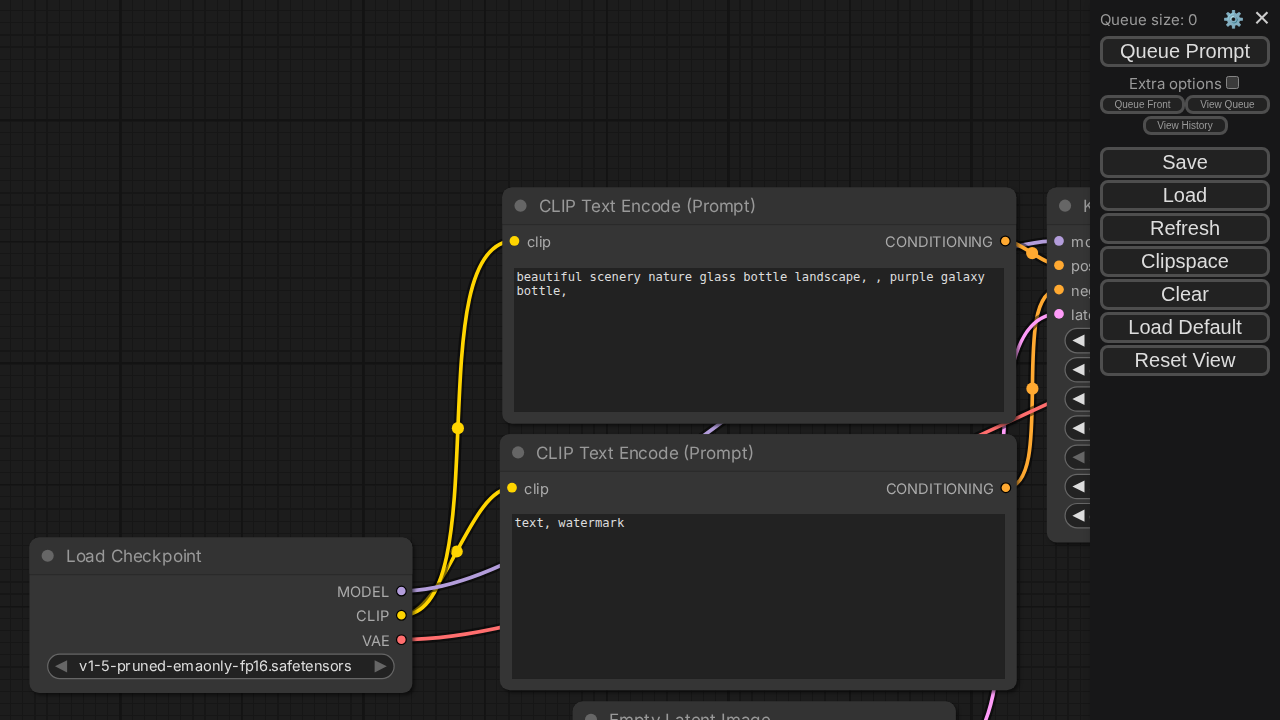The image size is (1280, 720).
Task: Click the MODEL output port on Load Checkpoint
Action: [401, 592]
